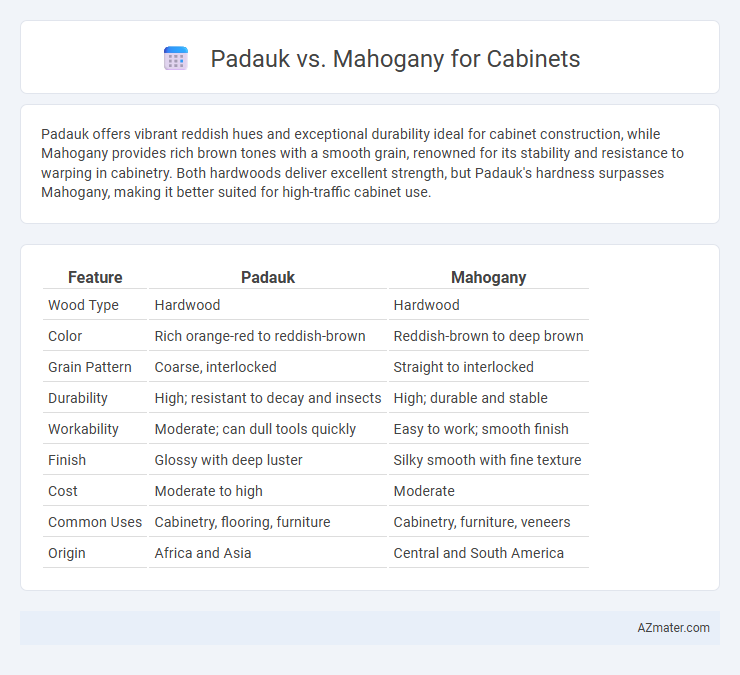This screenshot has height=675, width=740.
Task: Select the Origin row label
Action: (67, 553)
